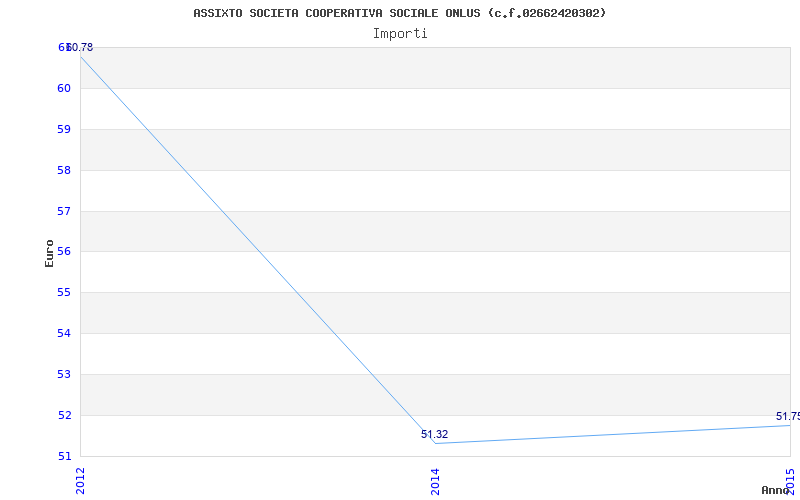The height and width of the screenshot is (500, 800).
Task: Click the 55 value on y-axis
Action: point(64,293)
